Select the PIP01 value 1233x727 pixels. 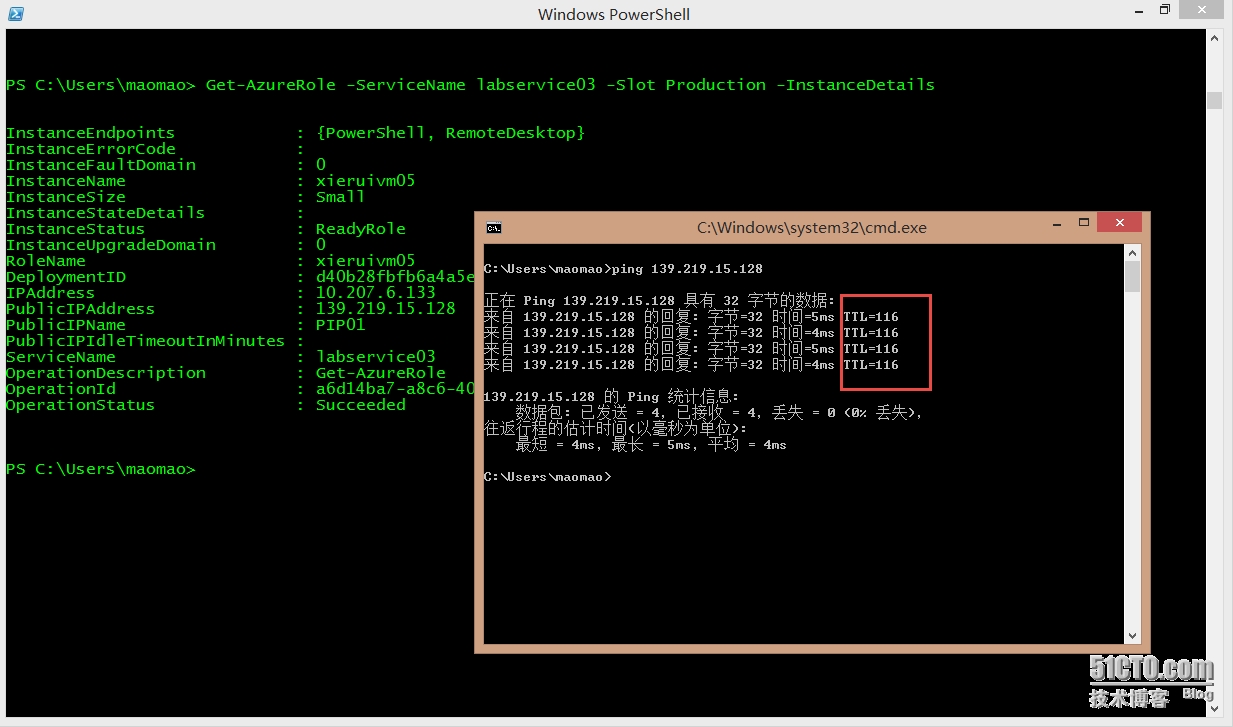pos(340,325)
